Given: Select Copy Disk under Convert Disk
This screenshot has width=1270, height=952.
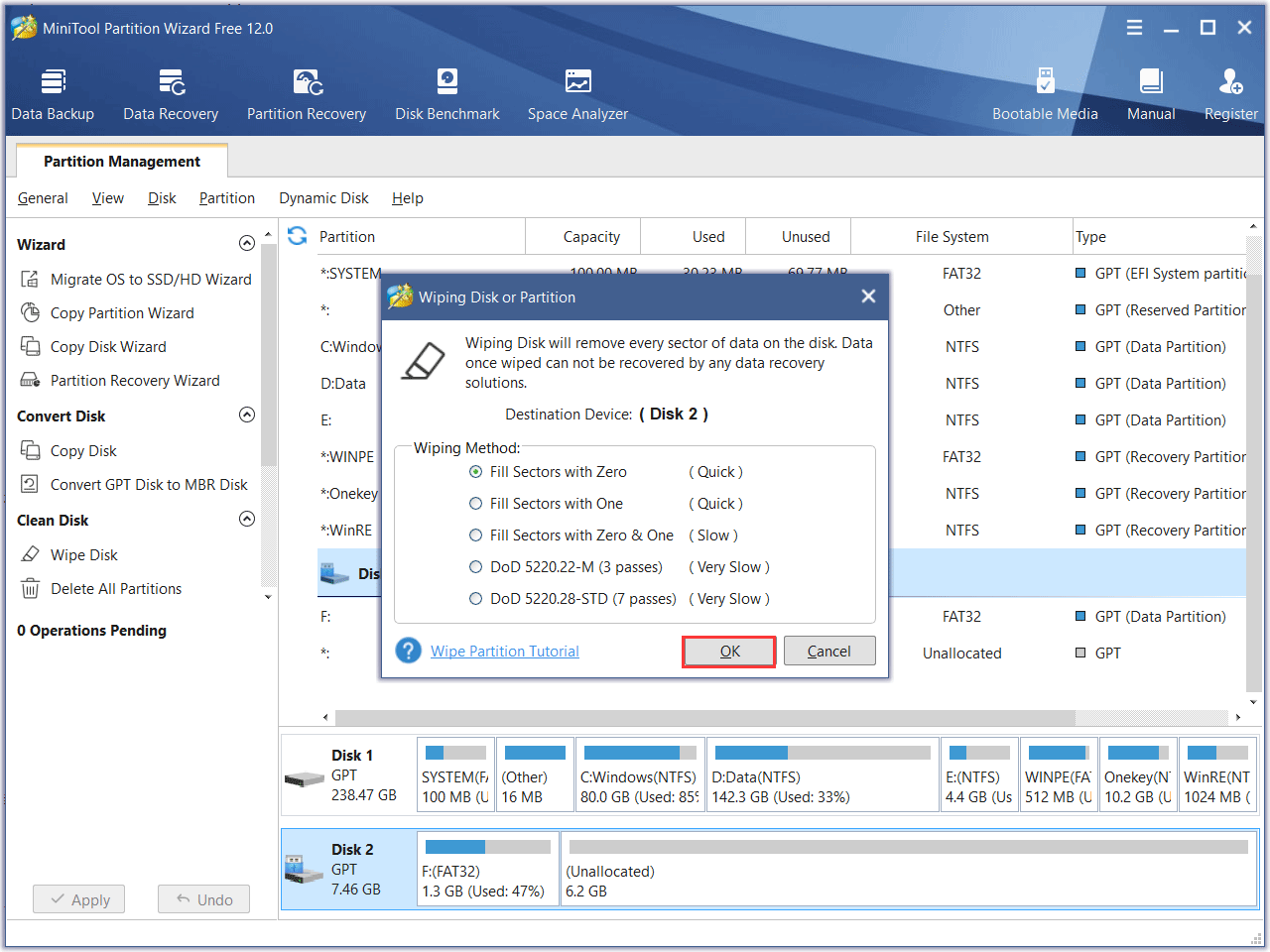Looking at the screenshot, I should [x=69, y=451].
